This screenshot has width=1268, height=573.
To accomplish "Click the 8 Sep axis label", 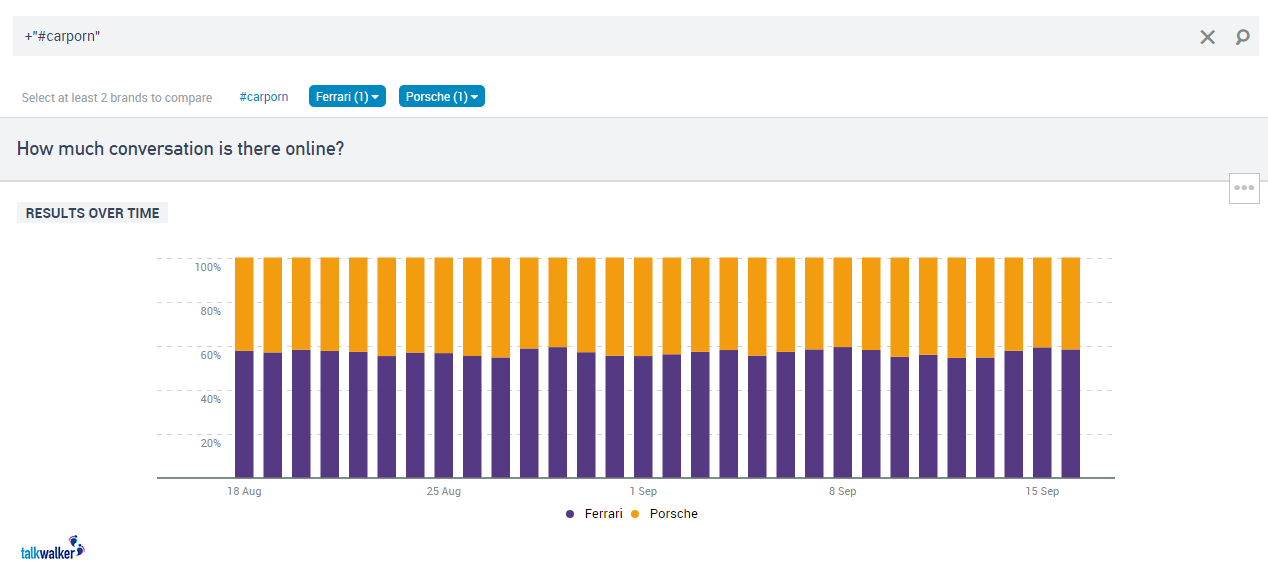I will pyautogui.click(x=843, y=491).
